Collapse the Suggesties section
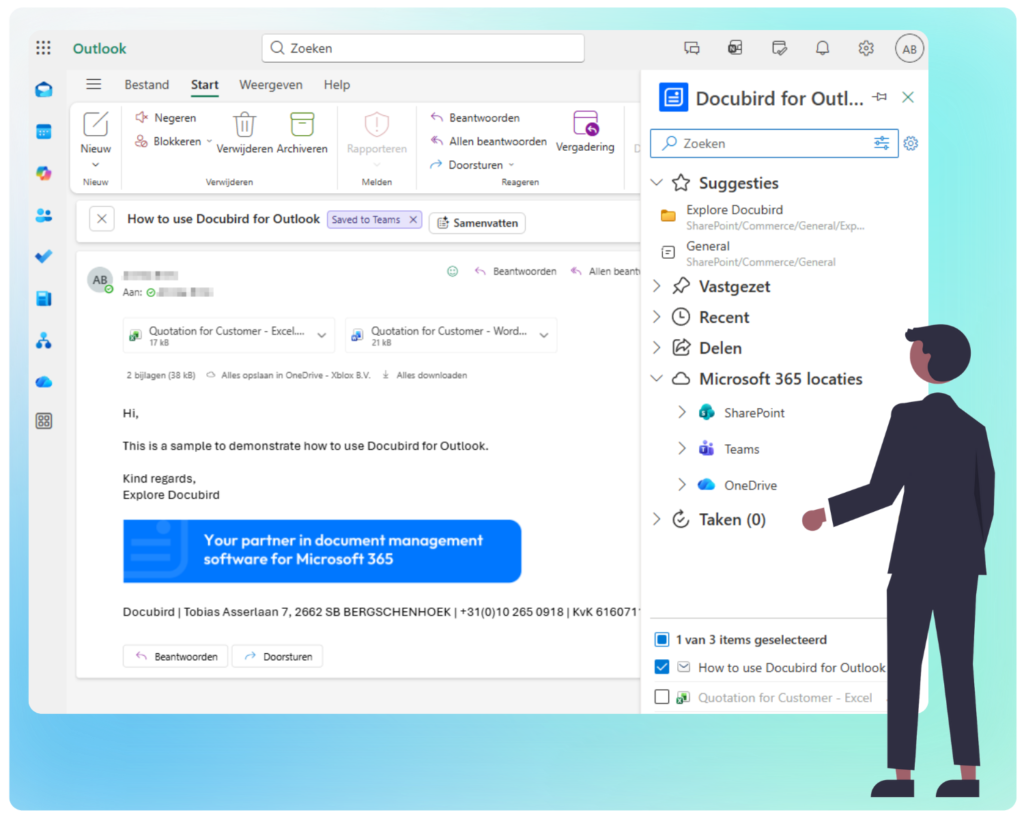 tap(657, 183)
